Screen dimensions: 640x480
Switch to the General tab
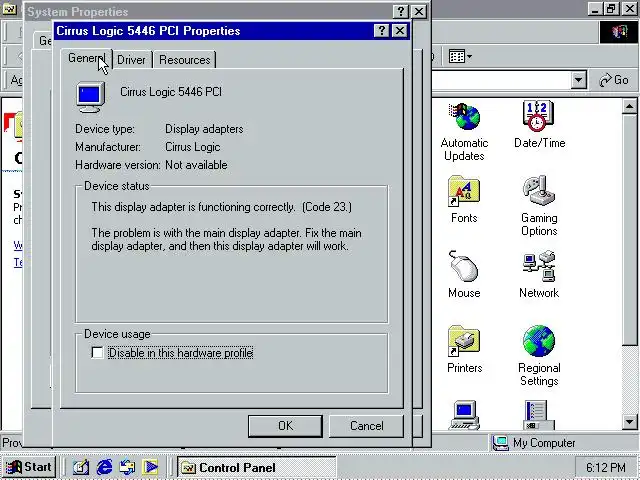(x=86, y=58)
